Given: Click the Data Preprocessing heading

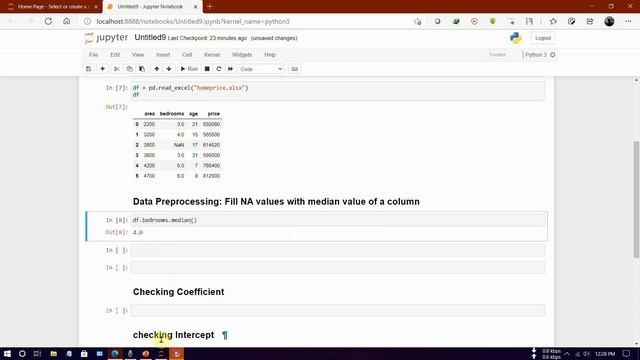Looking at the screenshot, I should [276, 202].
